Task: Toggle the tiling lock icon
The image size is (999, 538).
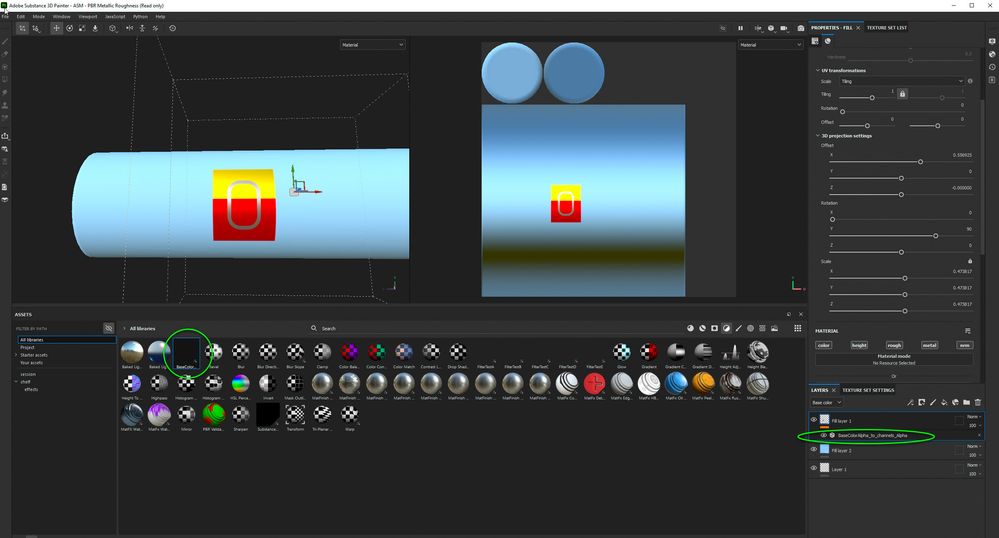Action: (902, 94)
